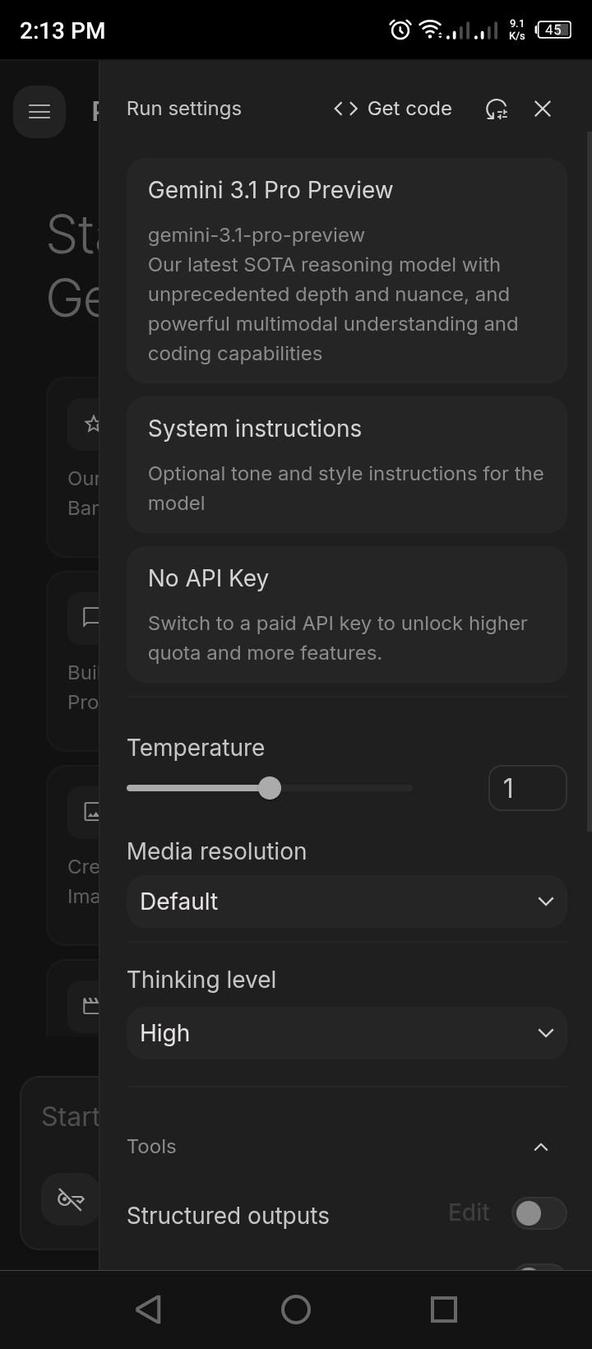
Task: Click the chat bubble icon in sidebar
Action: pyautogui.click(x=92, y=617)
